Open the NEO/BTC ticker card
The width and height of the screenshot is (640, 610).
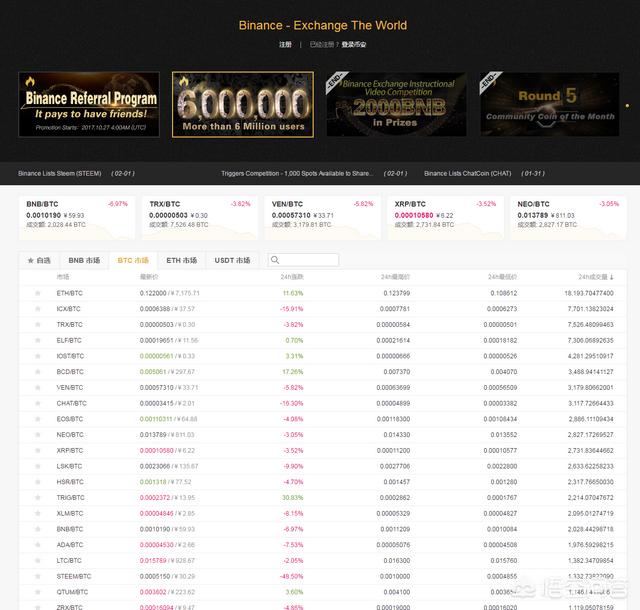click(x=568, y=218)
